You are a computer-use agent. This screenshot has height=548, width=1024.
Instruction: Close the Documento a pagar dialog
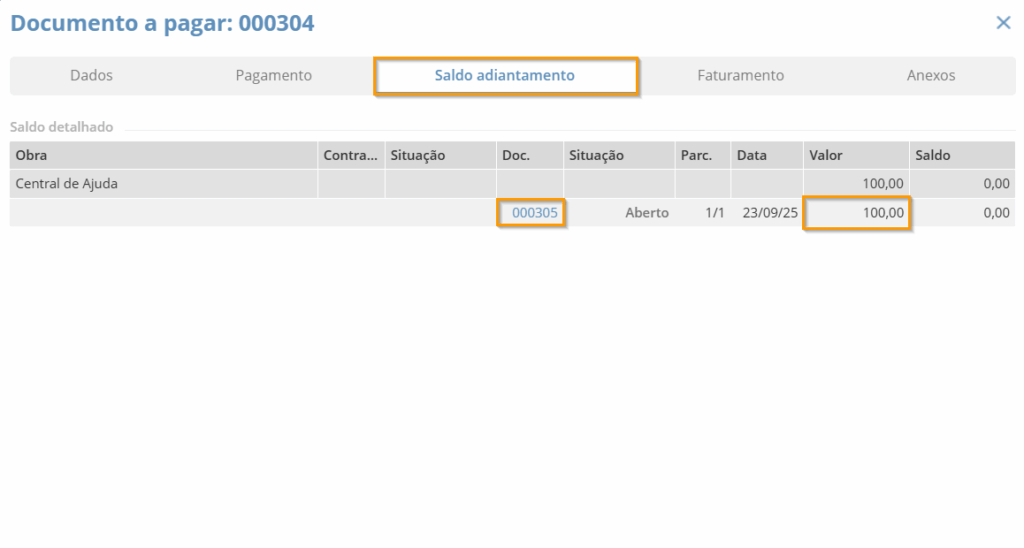coord(1003,23)
